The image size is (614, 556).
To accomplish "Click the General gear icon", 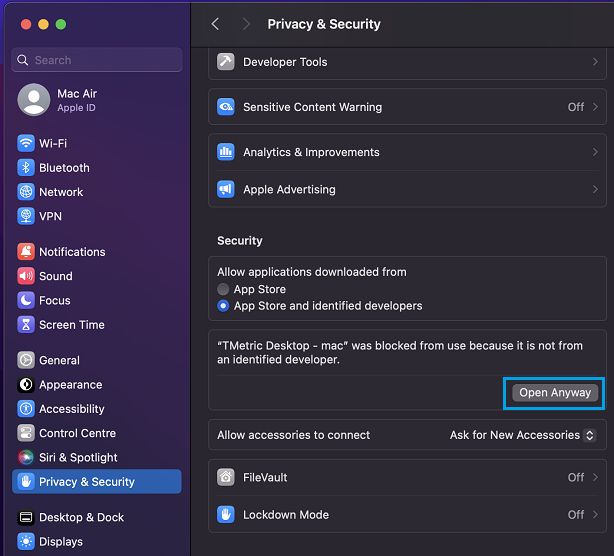I will [x=26, y=360].
